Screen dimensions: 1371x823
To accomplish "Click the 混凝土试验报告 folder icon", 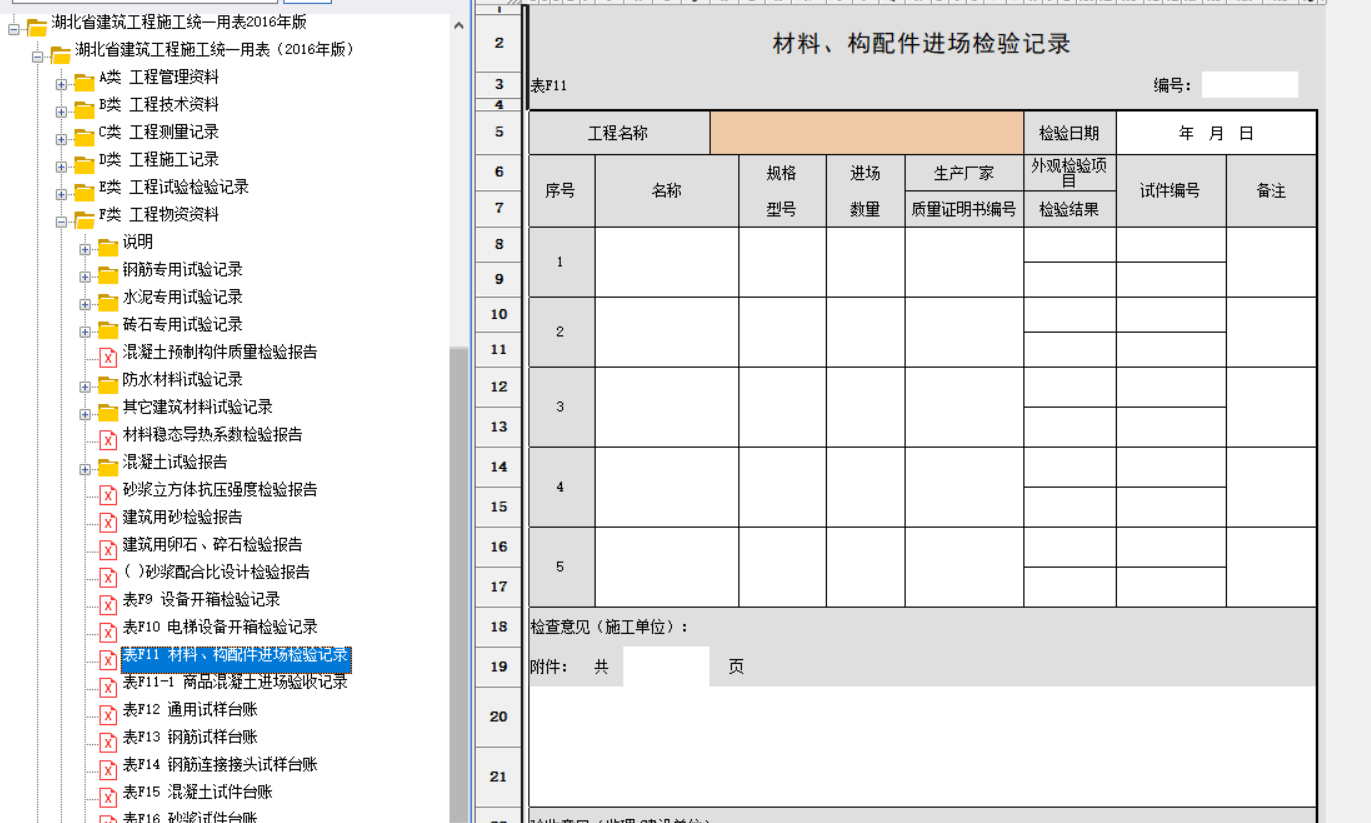I will click(x=108, y=467).
